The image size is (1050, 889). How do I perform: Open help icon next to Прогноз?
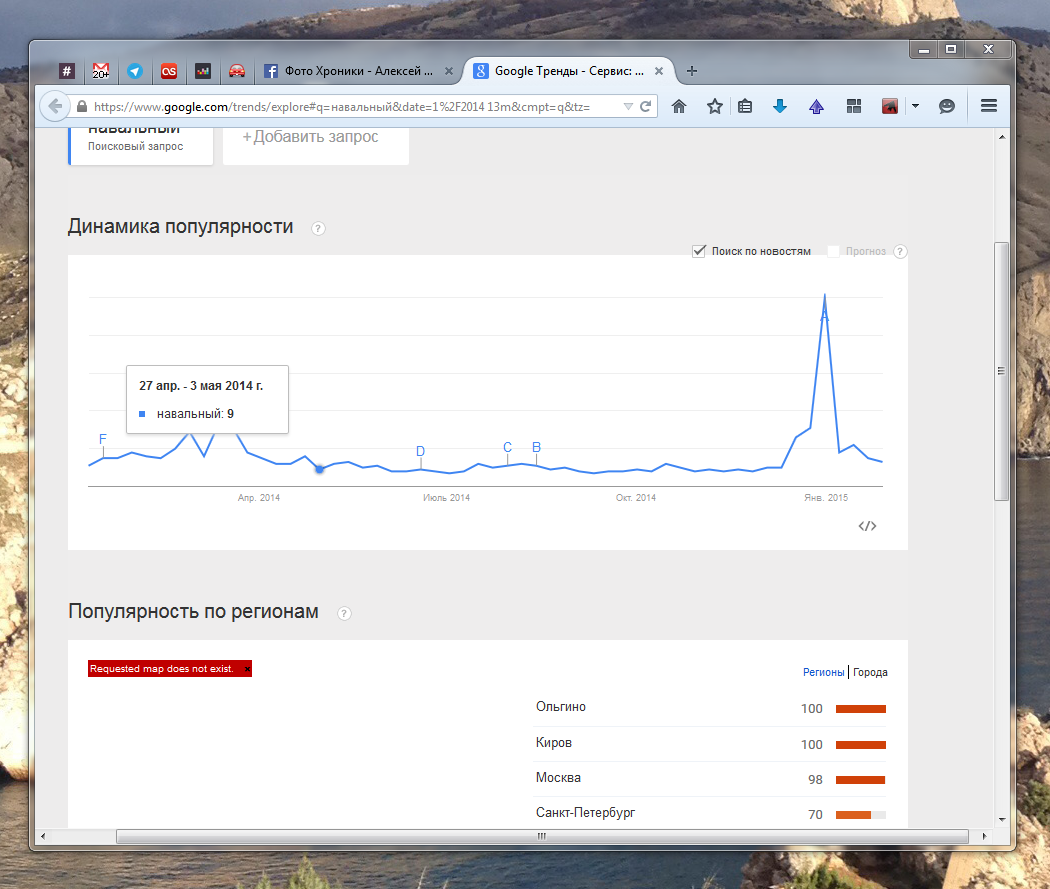click(900, 252)
